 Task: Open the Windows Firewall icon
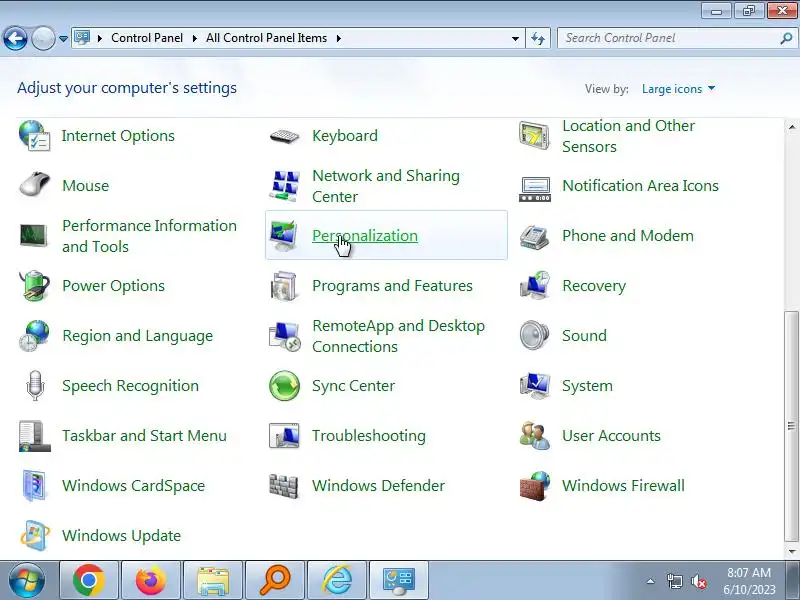(534, 486)
